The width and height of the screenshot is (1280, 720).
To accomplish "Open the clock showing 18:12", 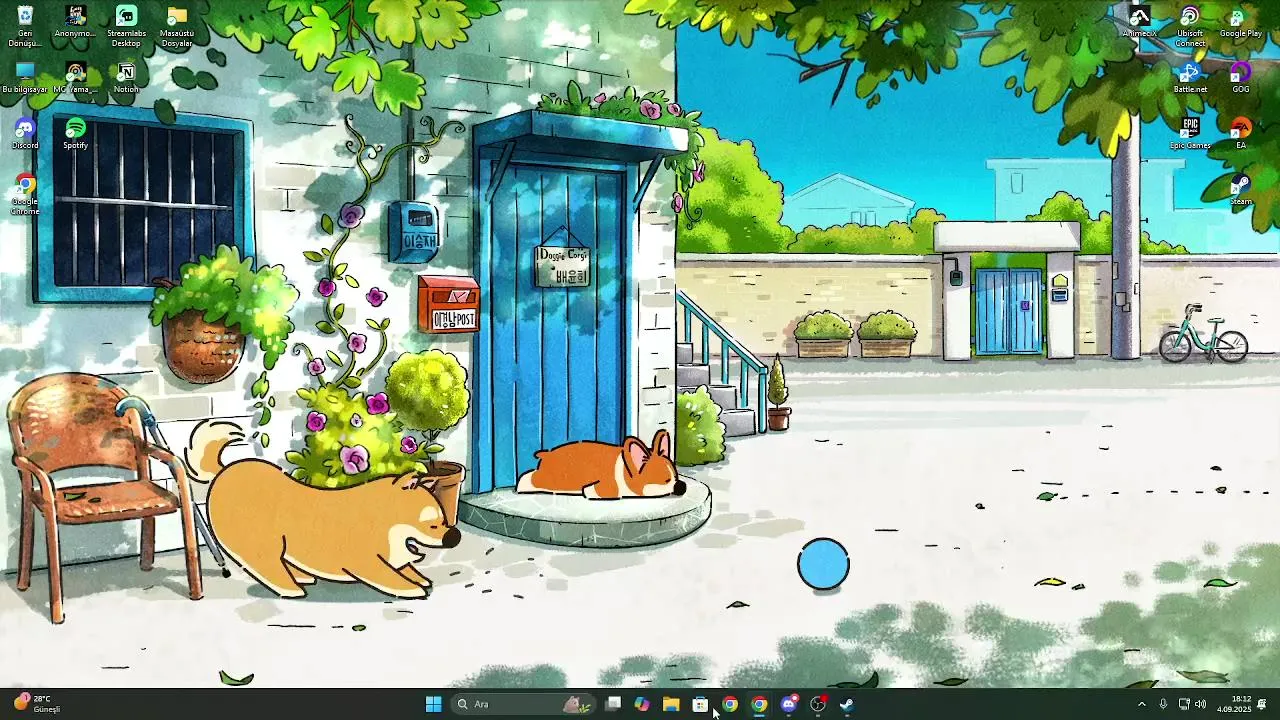I will [x=1234, y=704].
